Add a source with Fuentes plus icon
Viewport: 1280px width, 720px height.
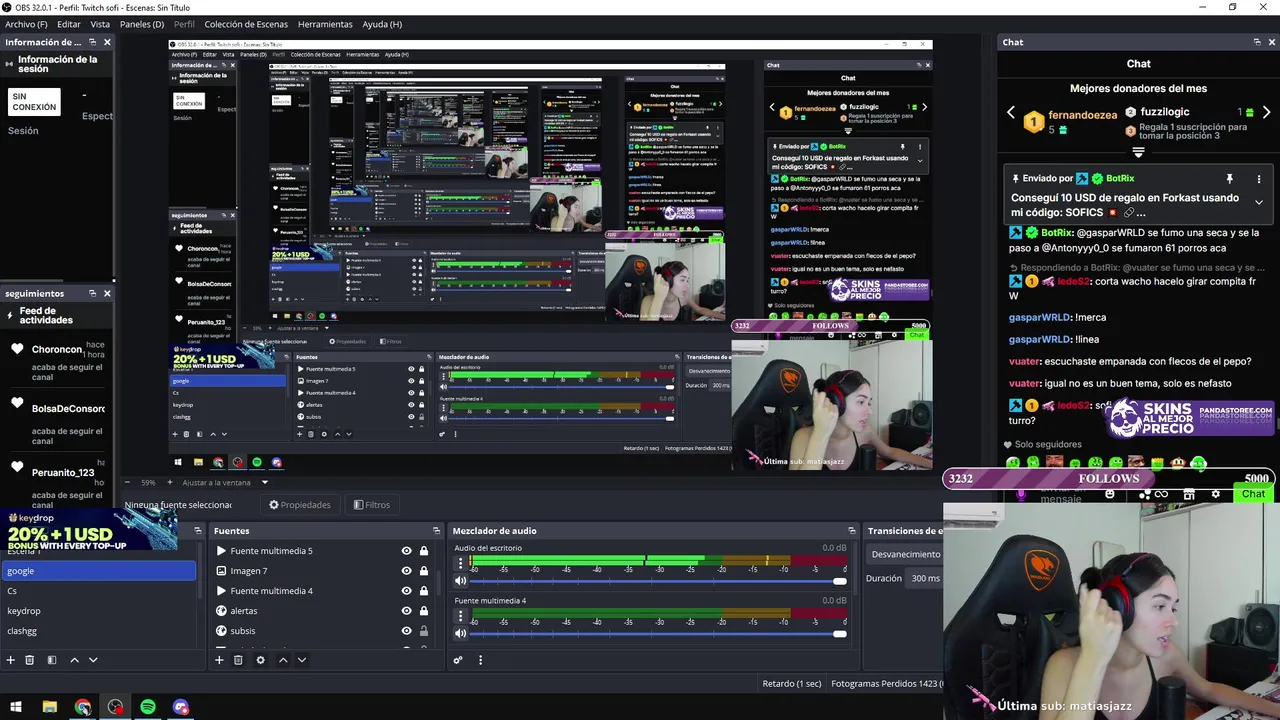point(219,660)
